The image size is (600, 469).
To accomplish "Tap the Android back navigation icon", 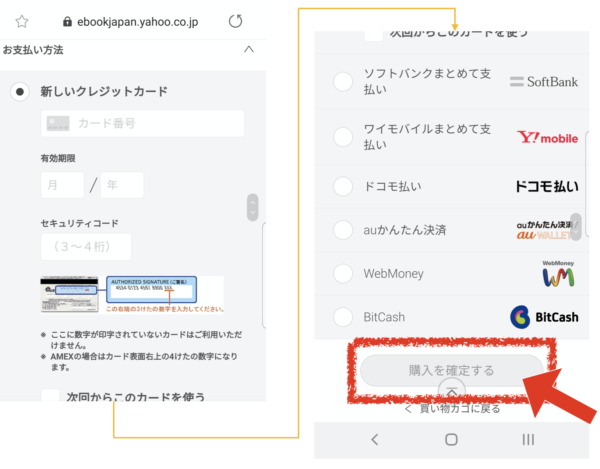I will (375, 439).
